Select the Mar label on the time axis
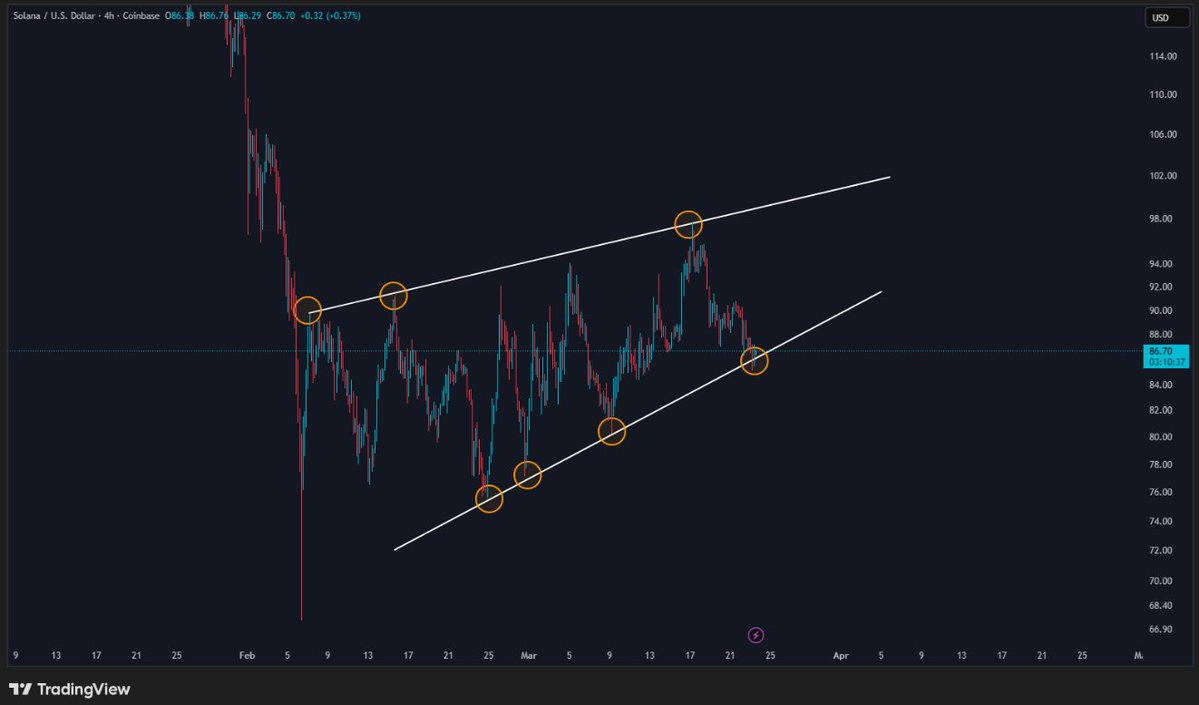The image size is (1199, 705). [529, 655]
